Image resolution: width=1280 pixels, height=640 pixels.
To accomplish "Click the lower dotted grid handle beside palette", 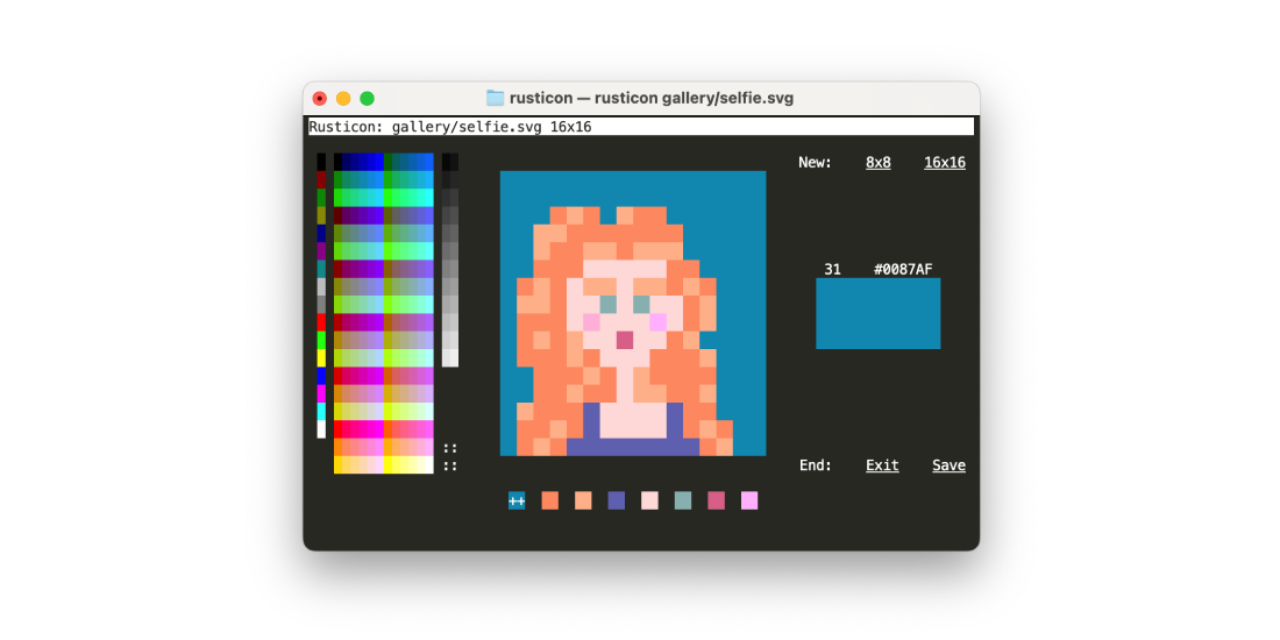I will click(449, 464).
